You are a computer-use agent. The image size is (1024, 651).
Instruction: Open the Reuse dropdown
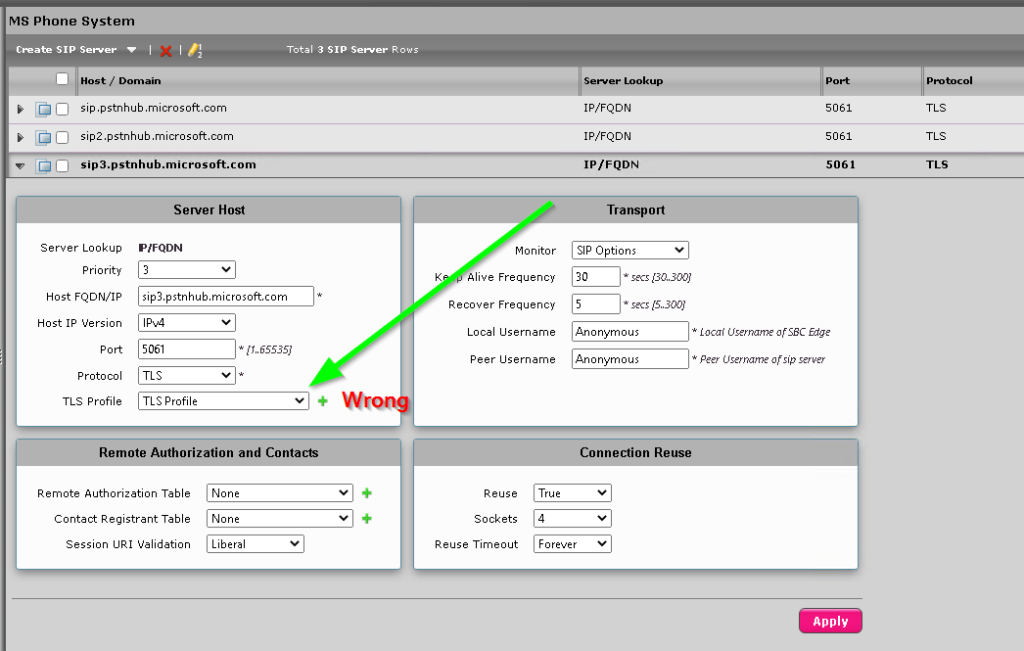tap(573, 493)
